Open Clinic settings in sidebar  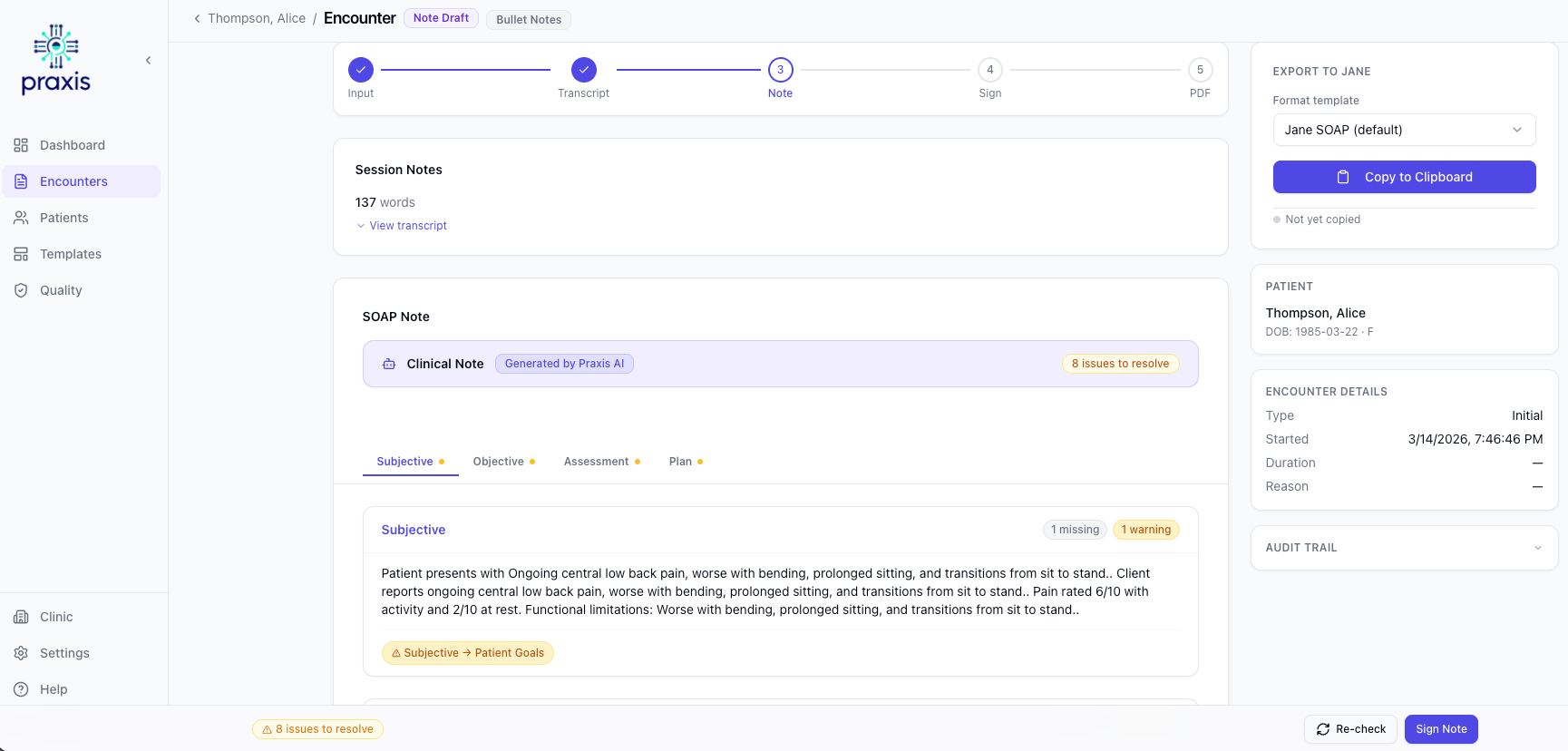pyautogui.click(x=55, y=617)
